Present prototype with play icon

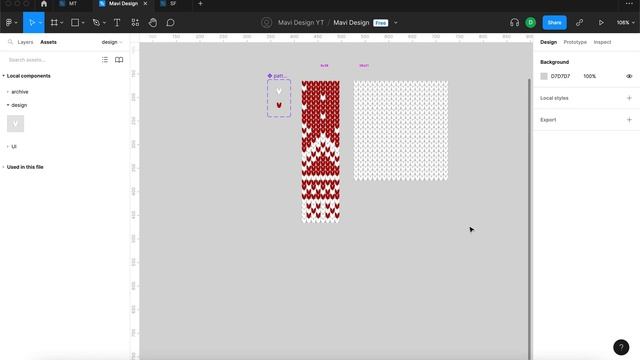pos(601,23)
